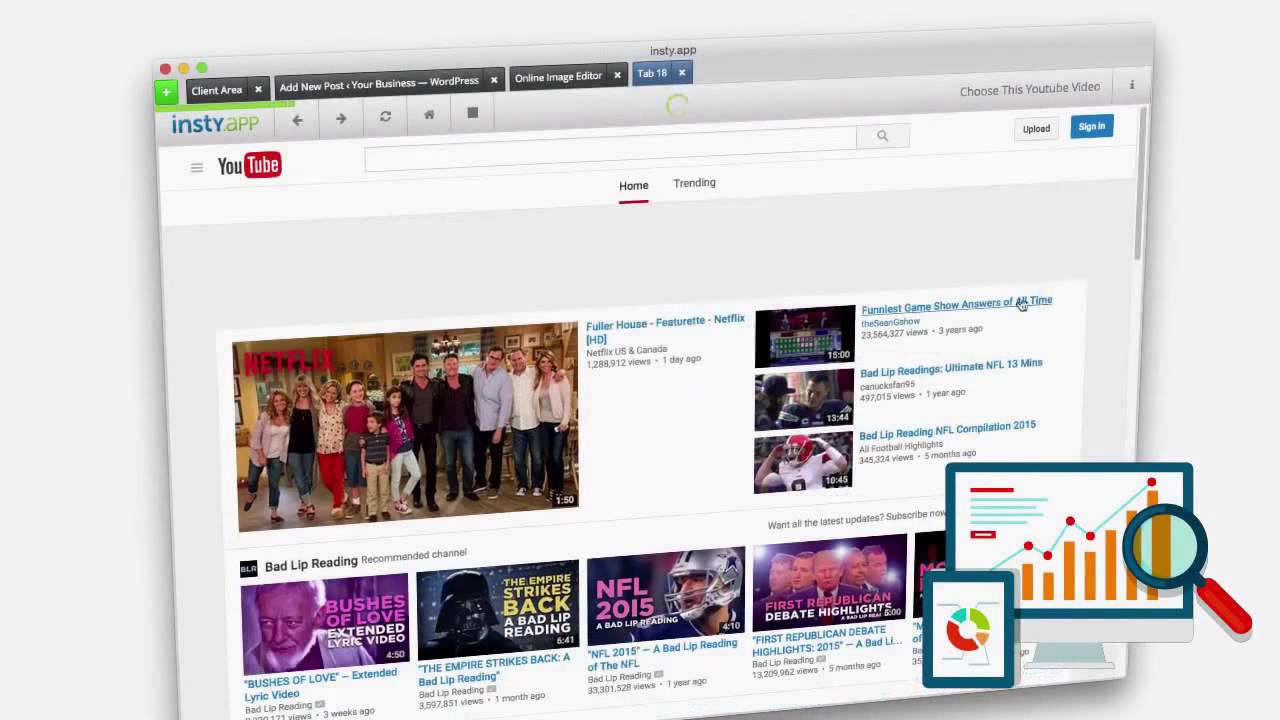
Task: Open the "BUSHES OF LOVE" Extended Lyric Video link
Action: (321, 684)
